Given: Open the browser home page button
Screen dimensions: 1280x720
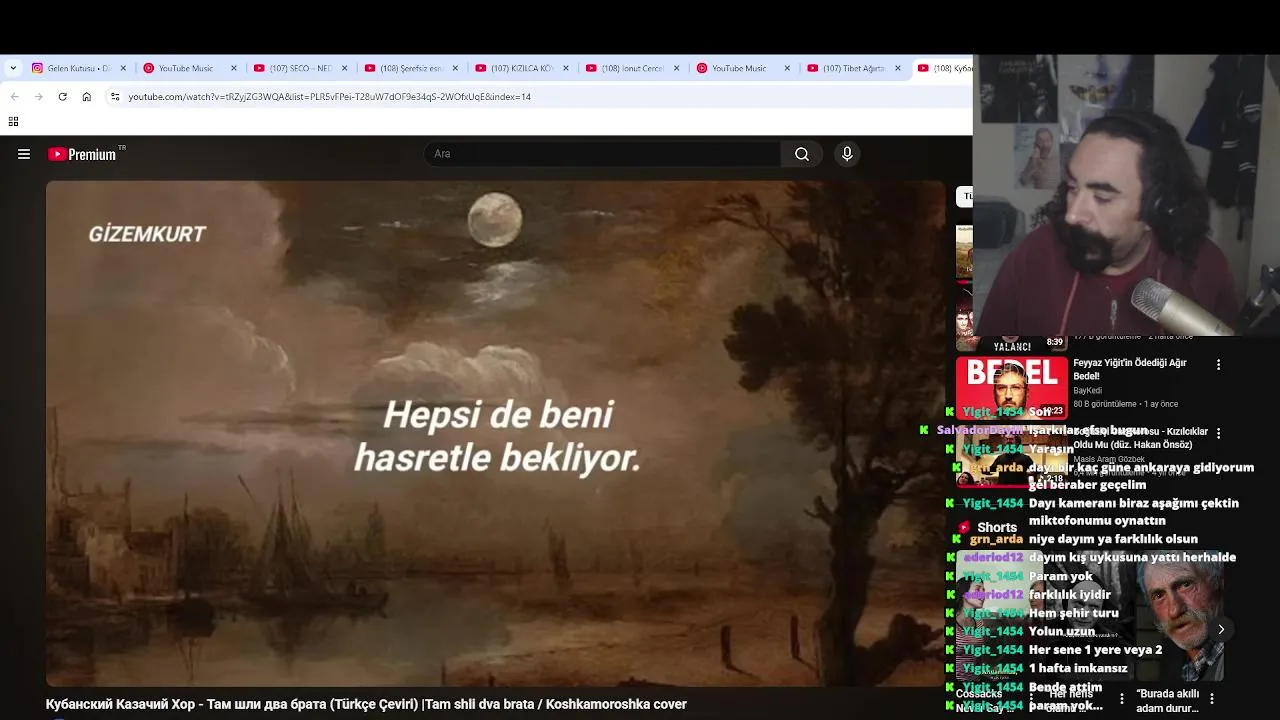Looking at the screenshot, I should pos(87,97).
